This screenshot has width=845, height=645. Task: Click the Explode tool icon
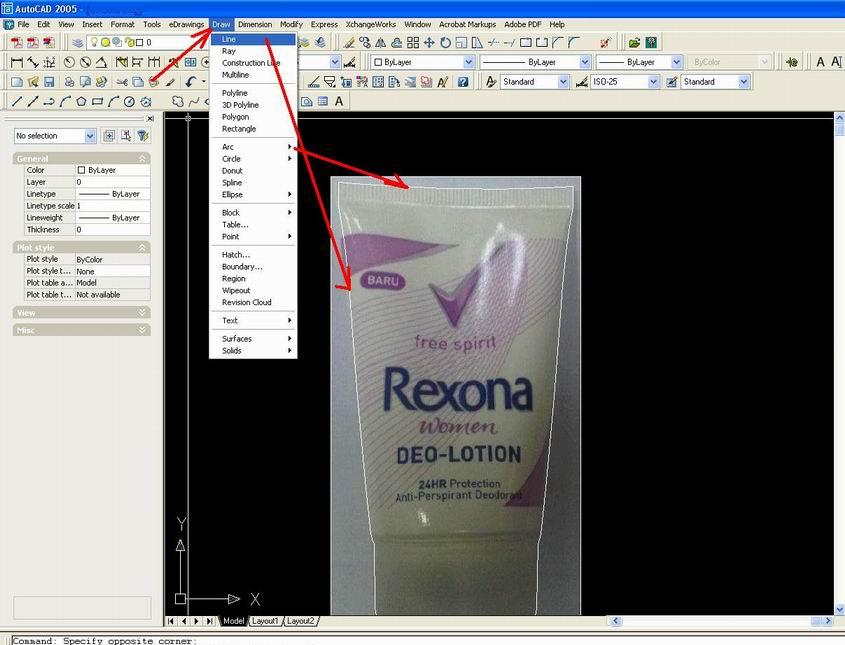click(x=605, y=42)
